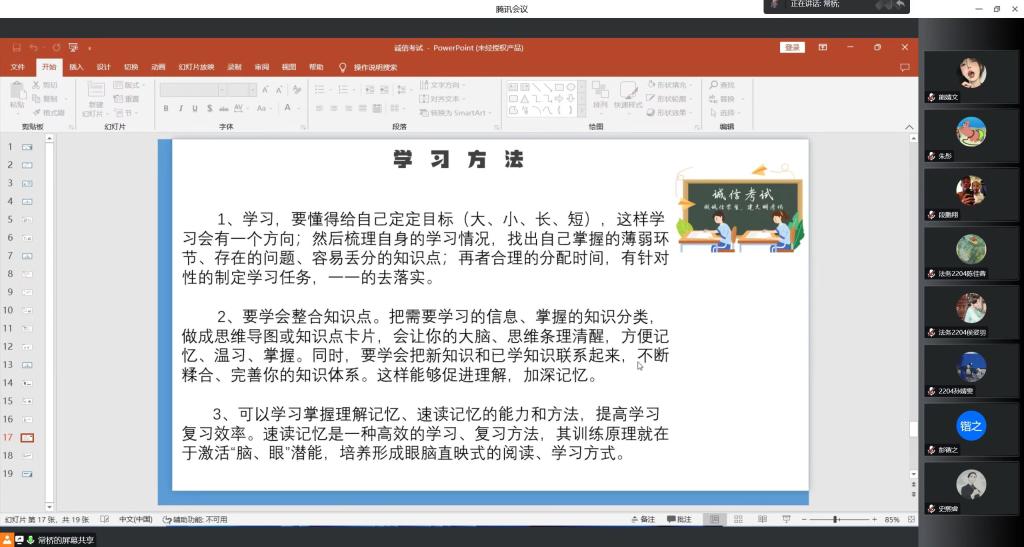Click the Quick Styles icon
The image size is (1024, 547).
pyautogui.click(x=628, y=93)
